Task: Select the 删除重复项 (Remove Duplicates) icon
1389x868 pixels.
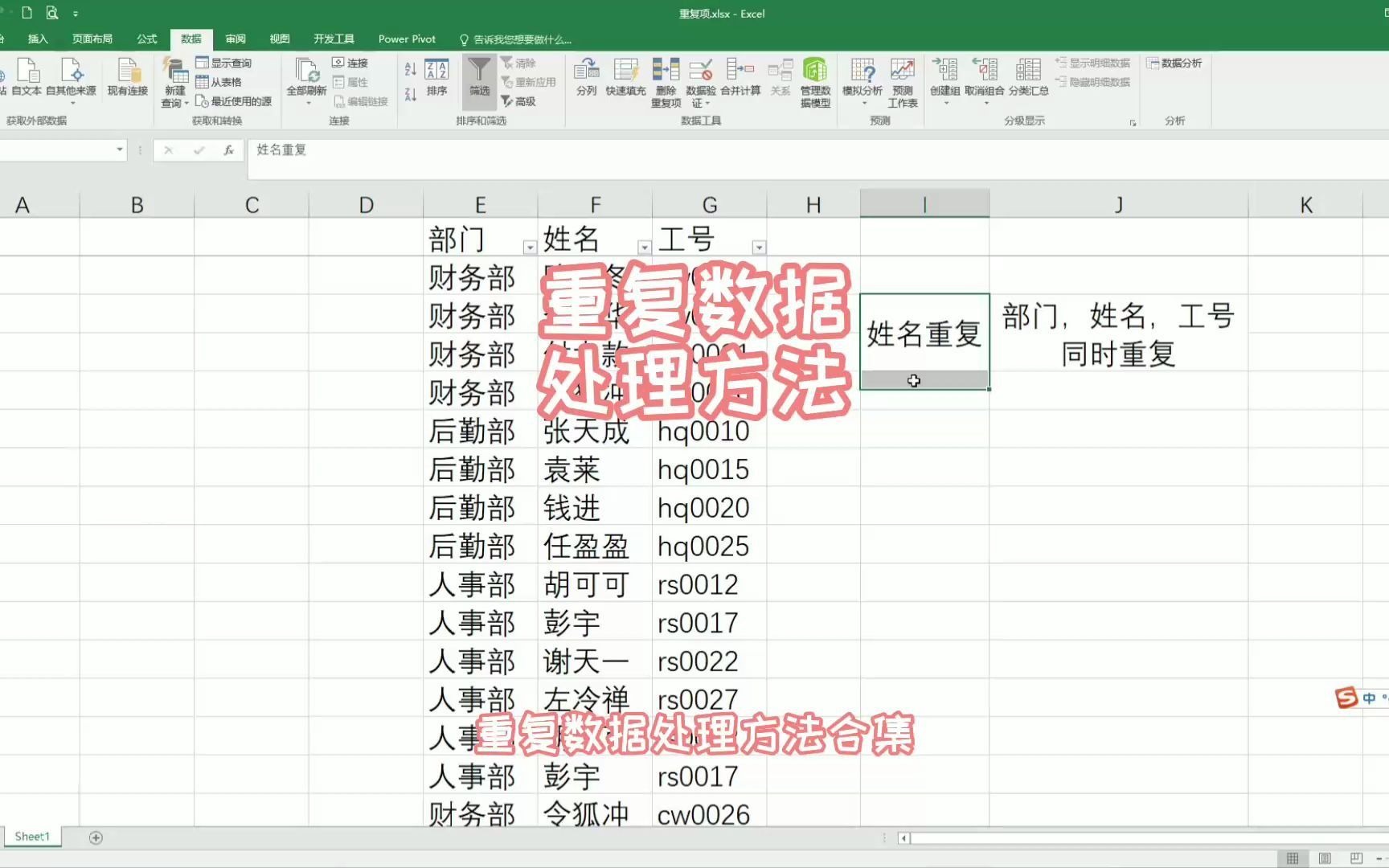Action: [665, 80]
